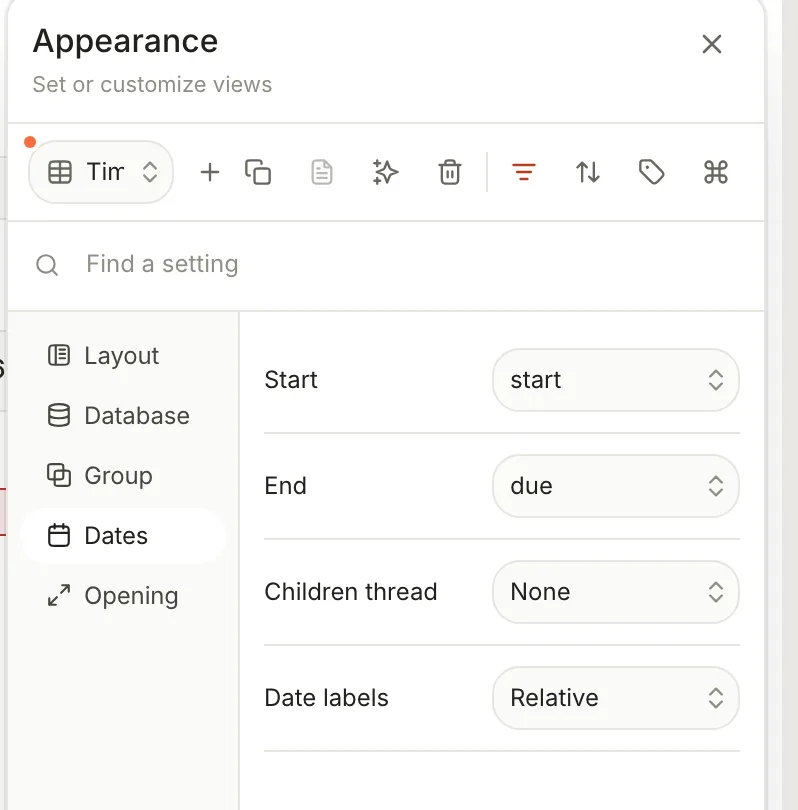Click the 'Set or customize views' subtitle
Screen dimensions: 798x810
(152, 84)
